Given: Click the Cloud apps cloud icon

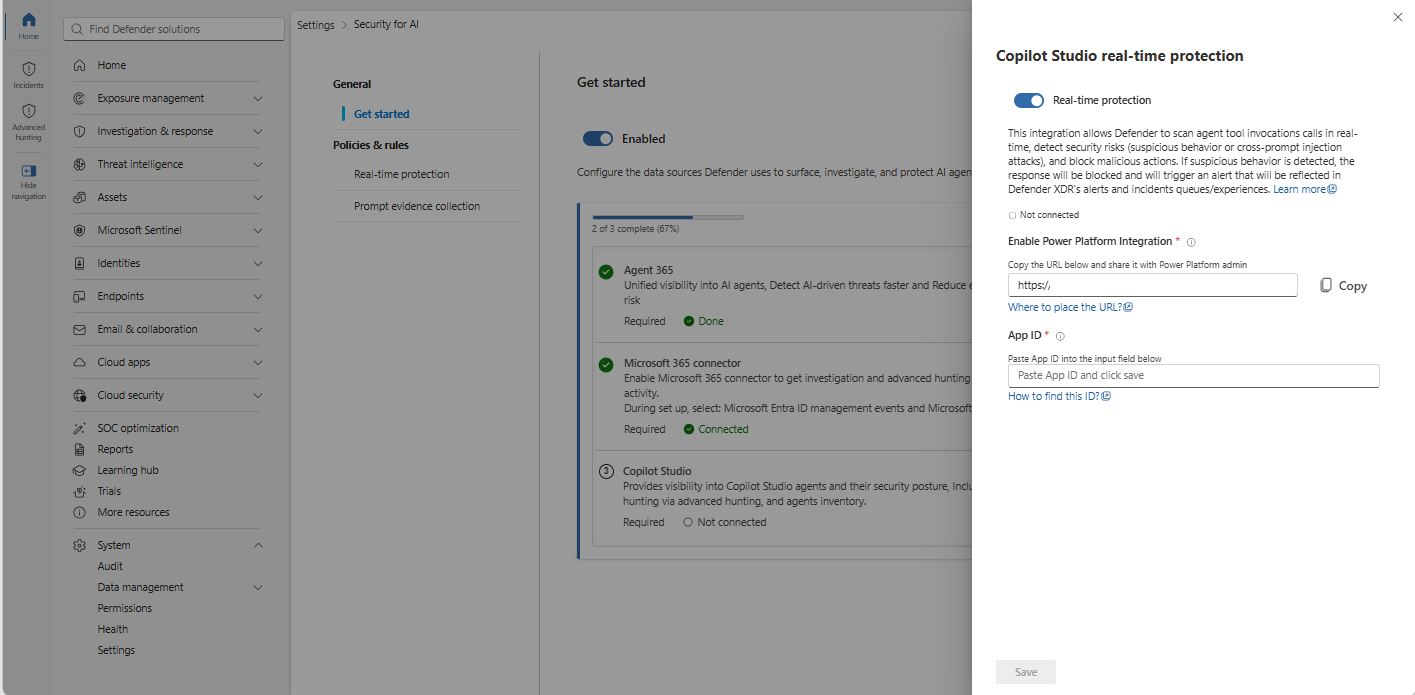Looking at the screenshot, I should [x=80, y=362].
